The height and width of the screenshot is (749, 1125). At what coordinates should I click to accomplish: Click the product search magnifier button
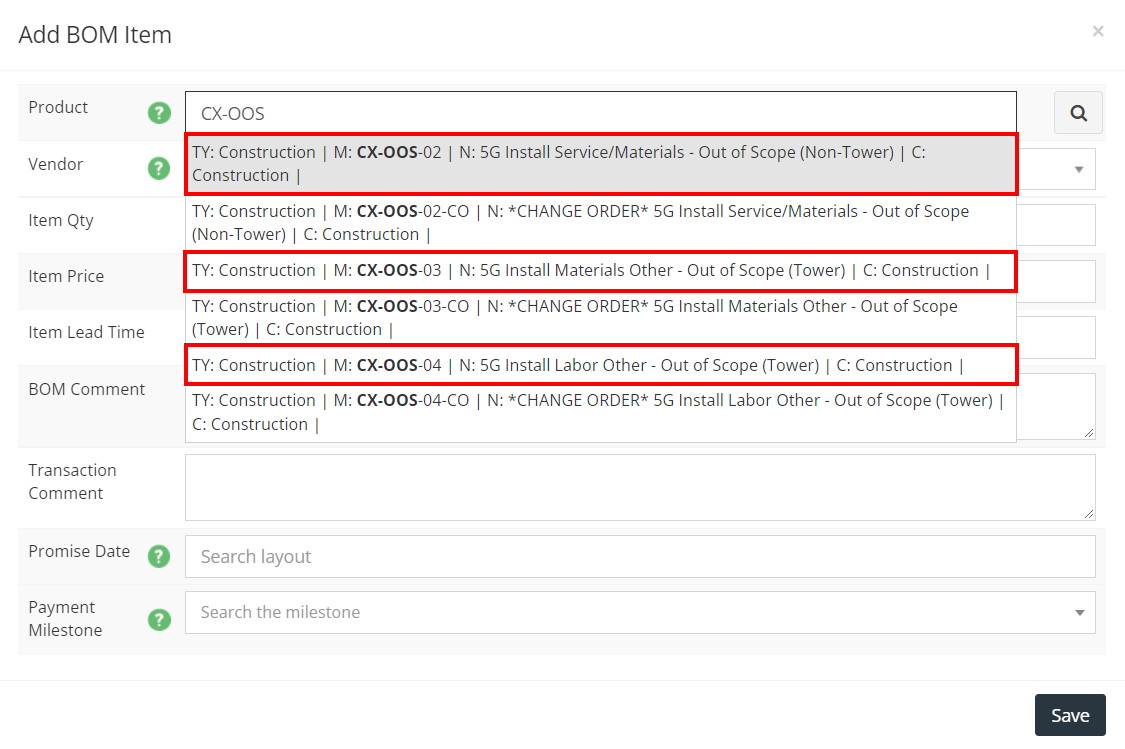click(x=1078, y=113)
